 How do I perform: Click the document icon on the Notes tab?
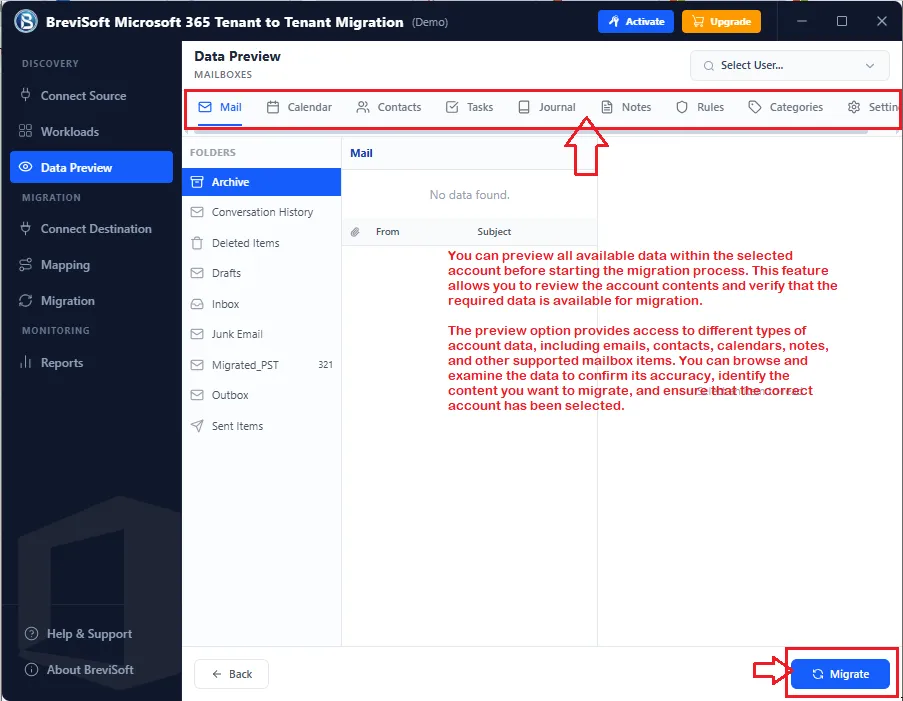(607, 107)
